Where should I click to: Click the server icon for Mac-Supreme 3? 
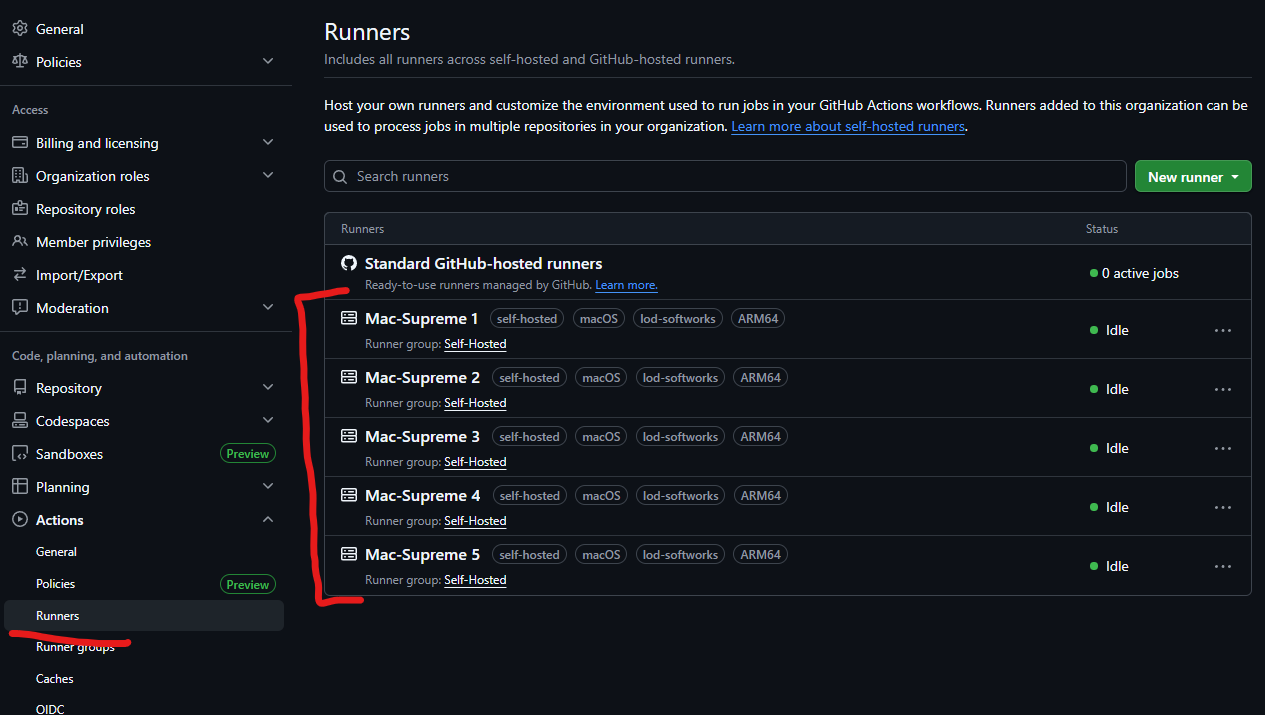[349, 437]
